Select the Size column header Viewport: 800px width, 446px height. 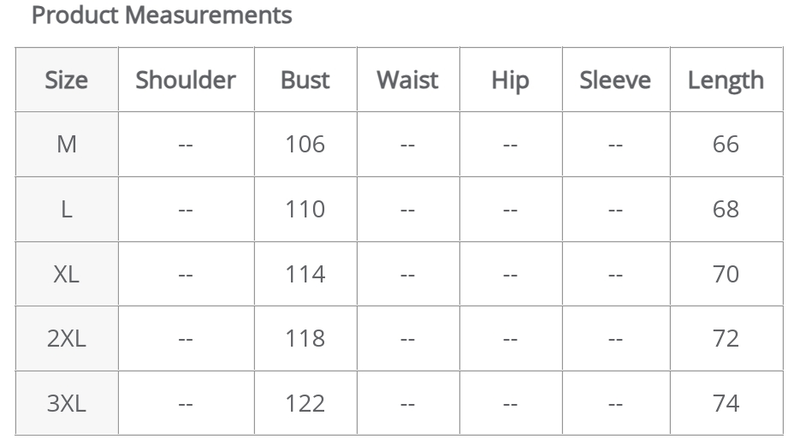[x=67, y=80]
